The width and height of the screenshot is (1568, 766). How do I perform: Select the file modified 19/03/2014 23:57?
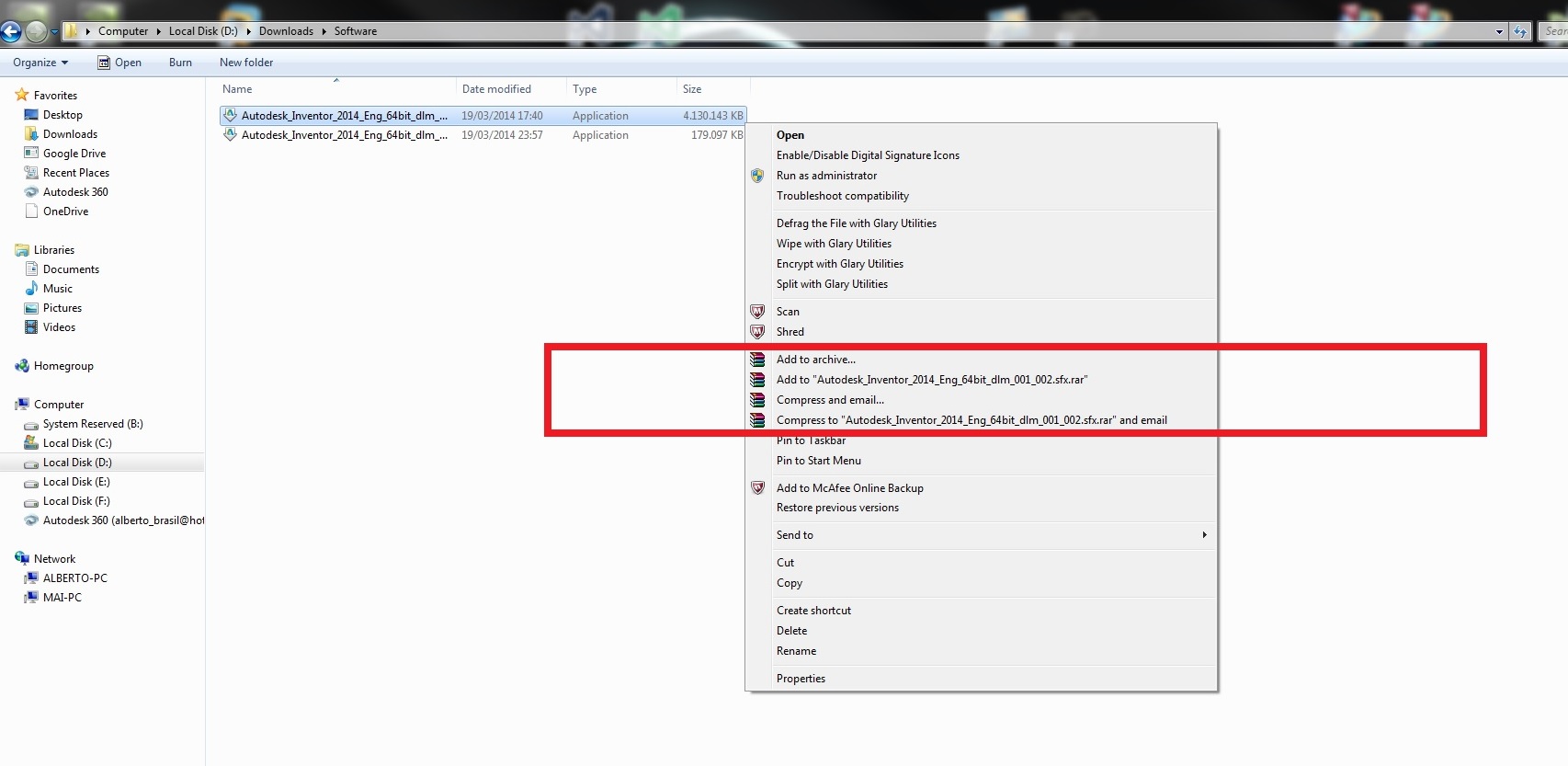coord(483,135)
